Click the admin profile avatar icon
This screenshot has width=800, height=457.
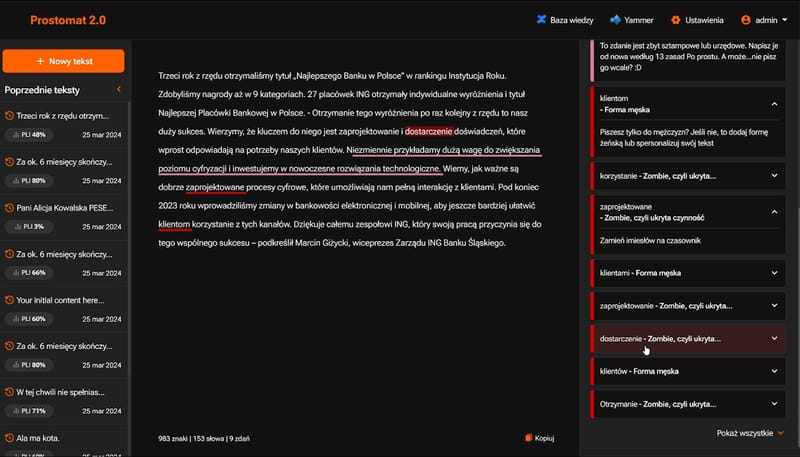coord(745,20)
